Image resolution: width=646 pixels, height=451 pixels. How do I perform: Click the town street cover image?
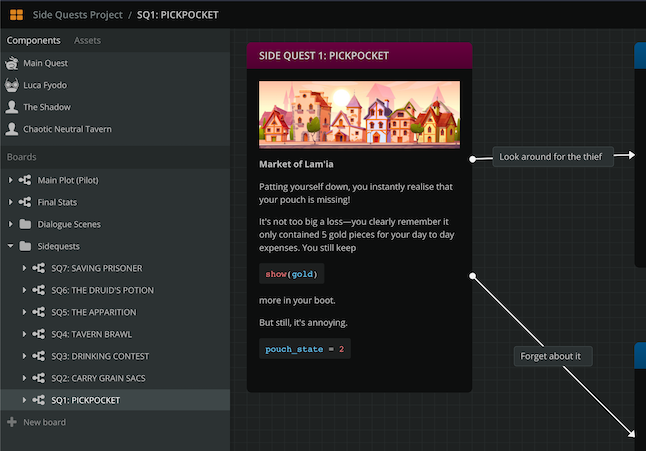[359, 115]
